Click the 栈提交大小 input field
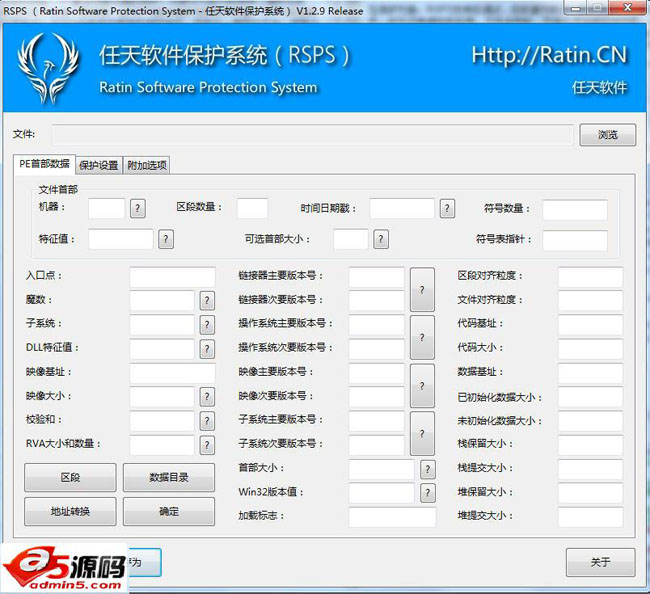Viewport: 650px width, 594px height. point(590,469)
